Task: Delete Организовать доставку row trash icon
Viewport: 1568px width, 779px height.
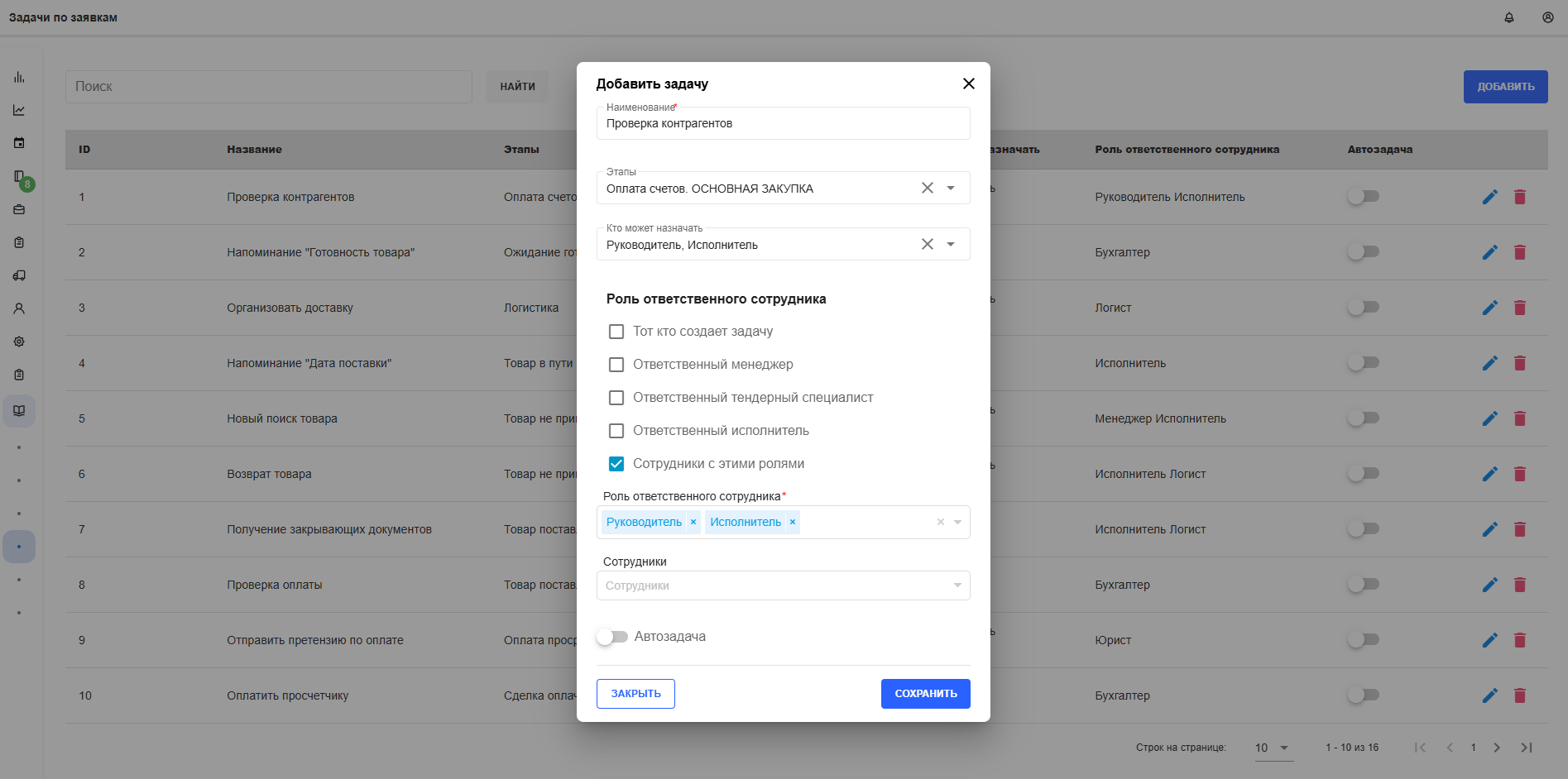Action: [x=1520, y=308]
